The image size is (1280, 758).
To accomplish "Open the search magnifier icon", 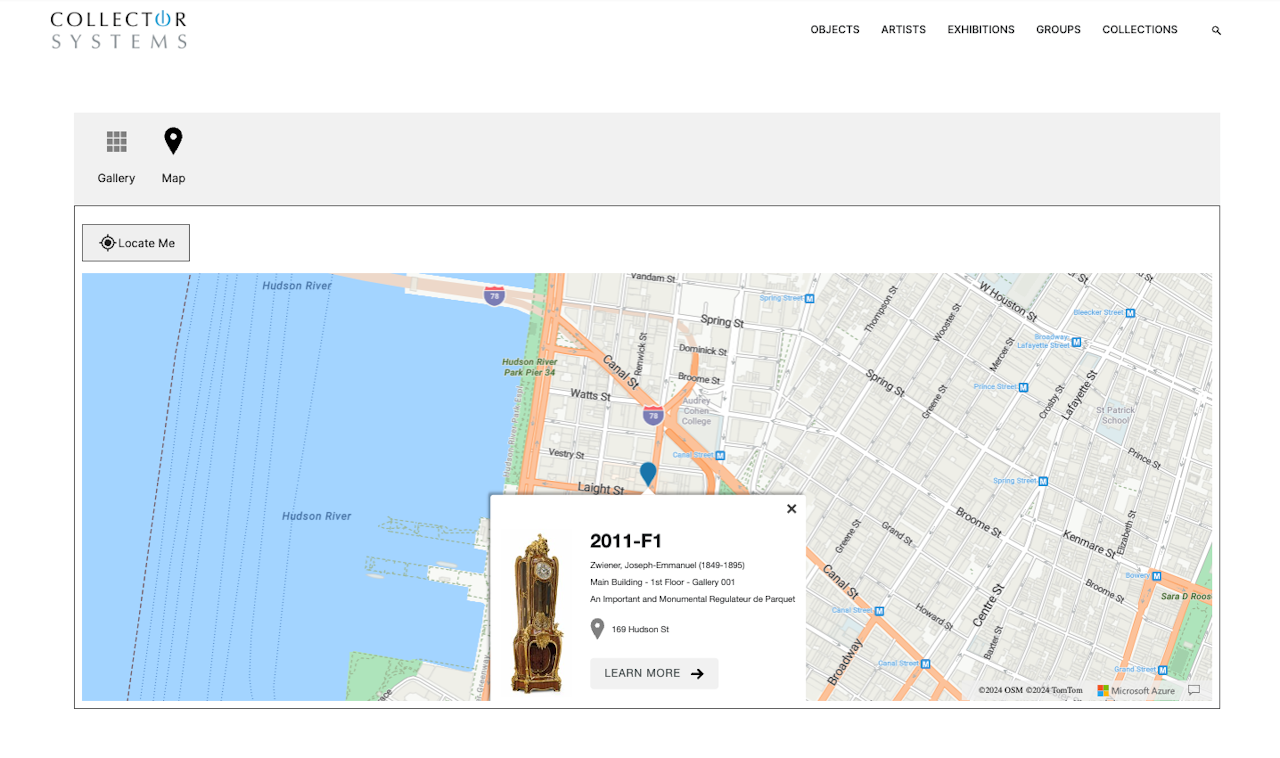I will tap(1216, 31).
